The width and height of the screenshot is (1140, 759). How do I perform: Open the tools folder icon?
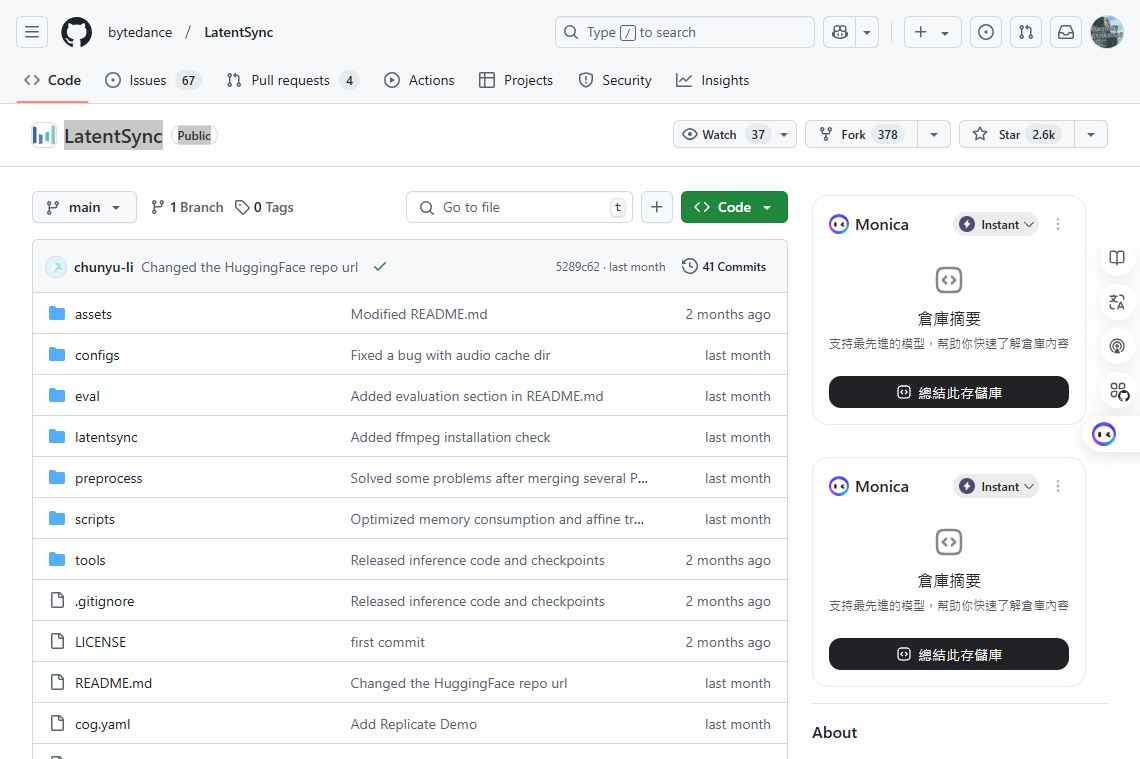(x=57, y=559)
